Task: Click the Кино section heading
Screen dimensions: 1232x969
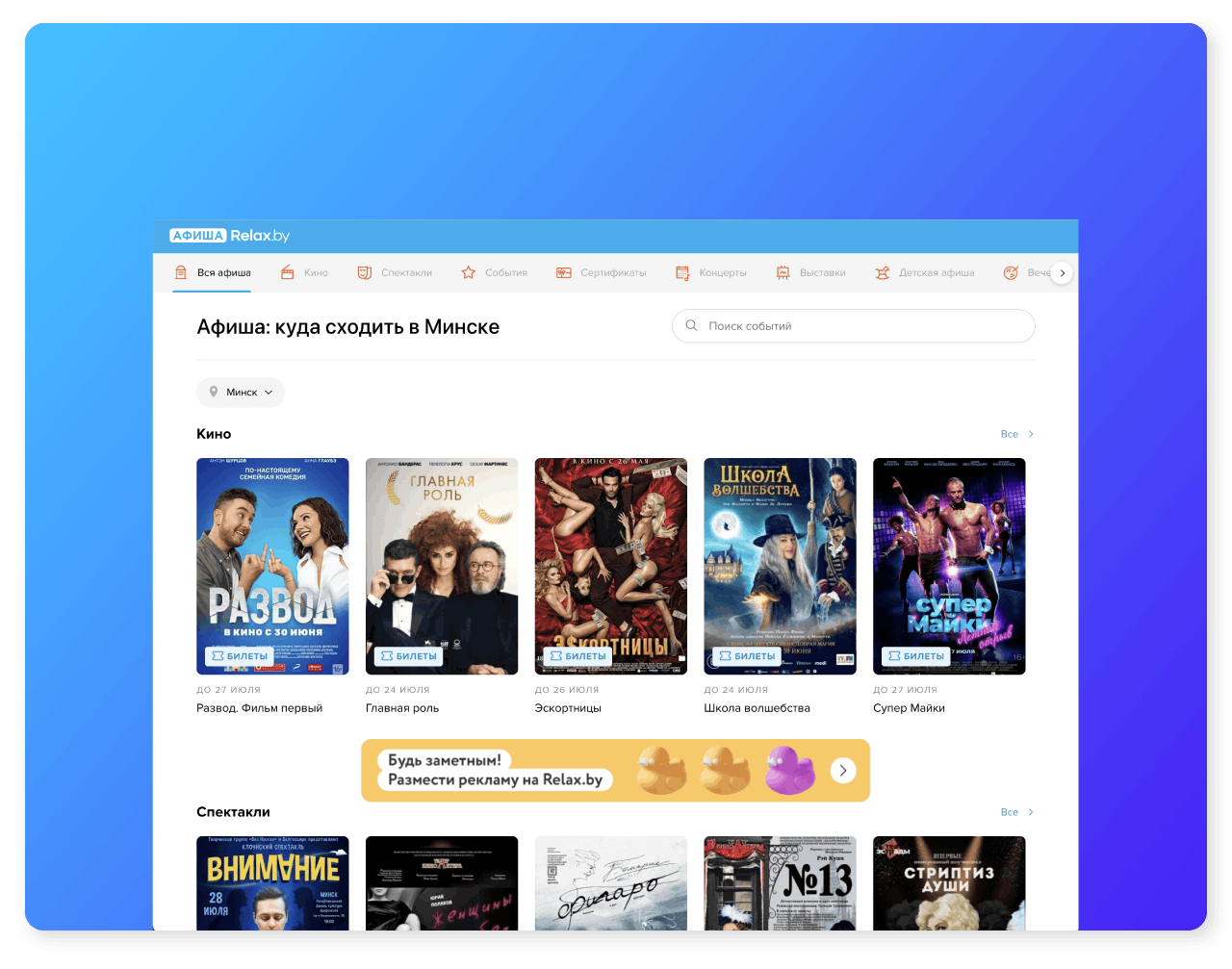Action: click(x=214, y=434)
